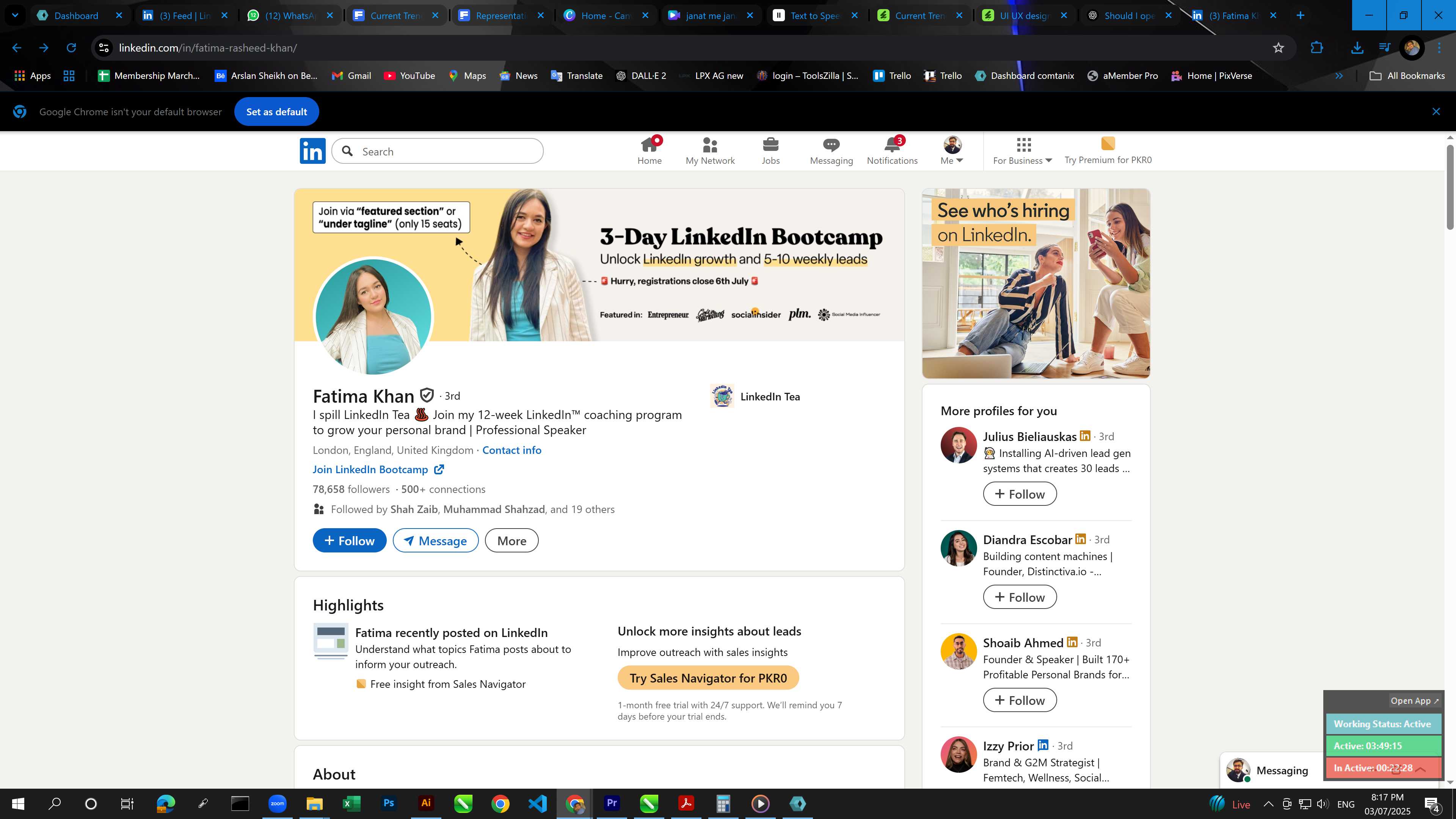1456x819 pixels.
Task: Open Chrome downloads icon
Action: (1357, 48)
